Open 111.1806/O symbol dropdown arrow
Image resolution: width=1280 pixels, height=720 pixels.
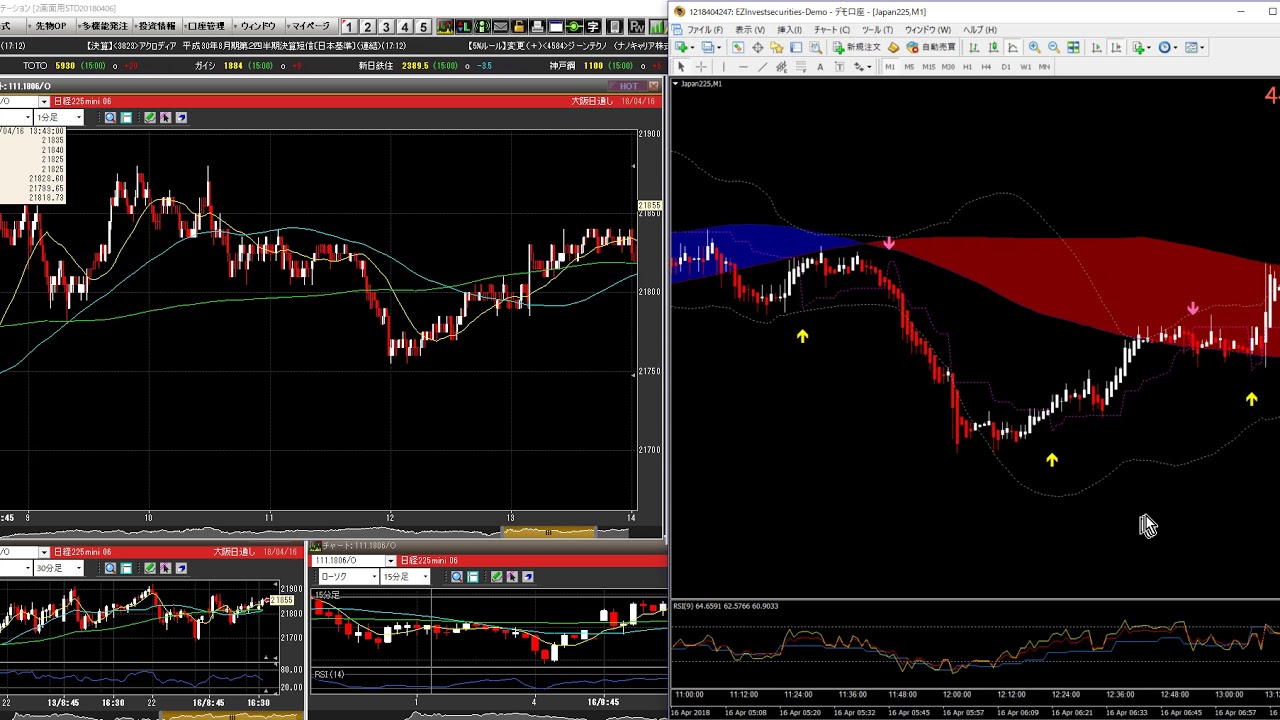click(x=391, y=561)
